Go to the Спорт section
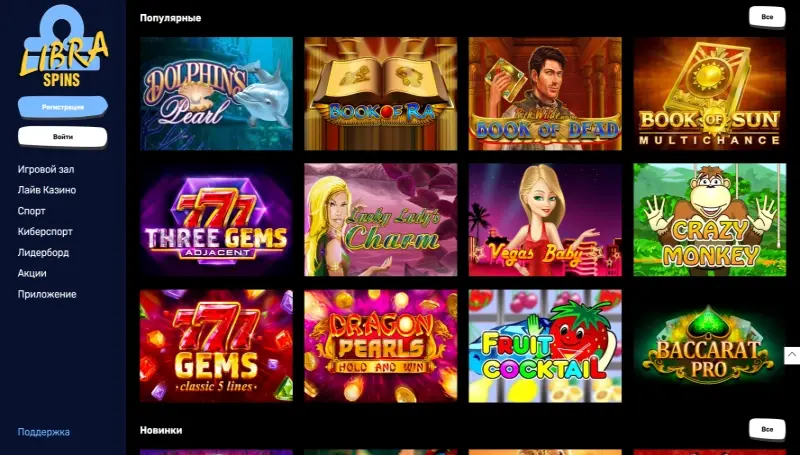The image size is (800, 455). 32,211
